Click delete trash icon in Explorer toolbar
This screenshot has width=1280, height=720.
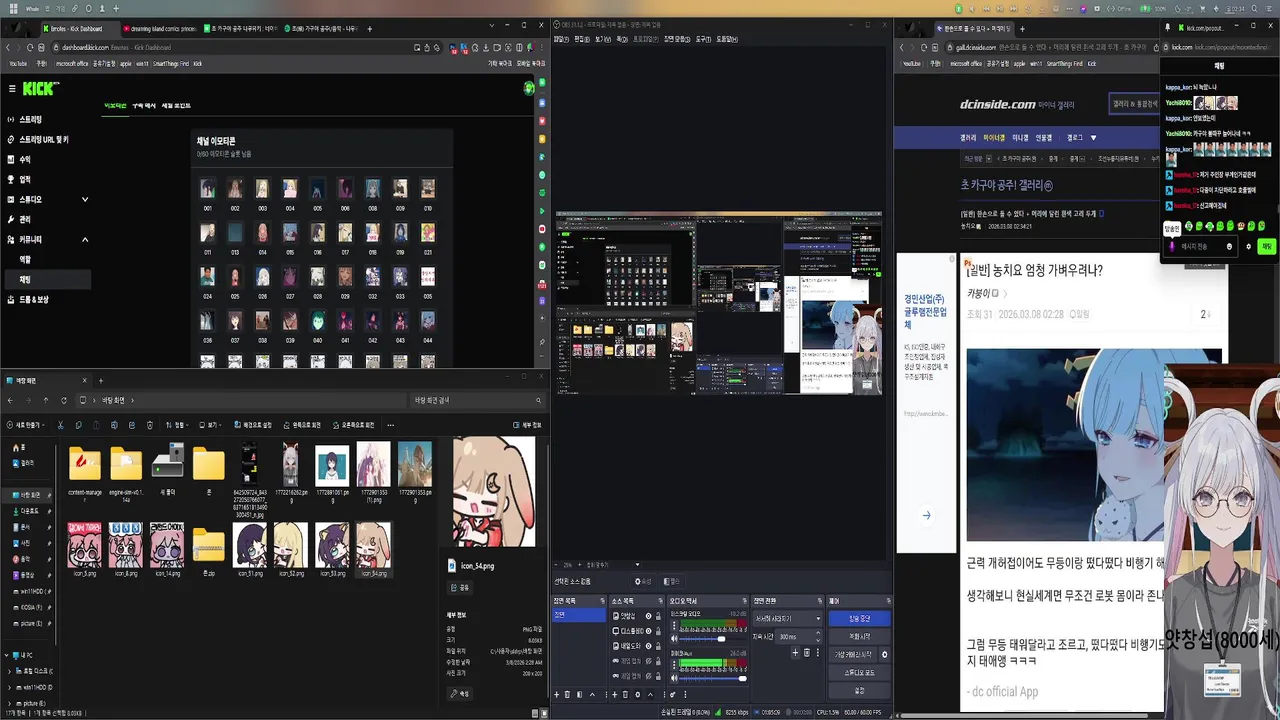[x=150, y=425]
